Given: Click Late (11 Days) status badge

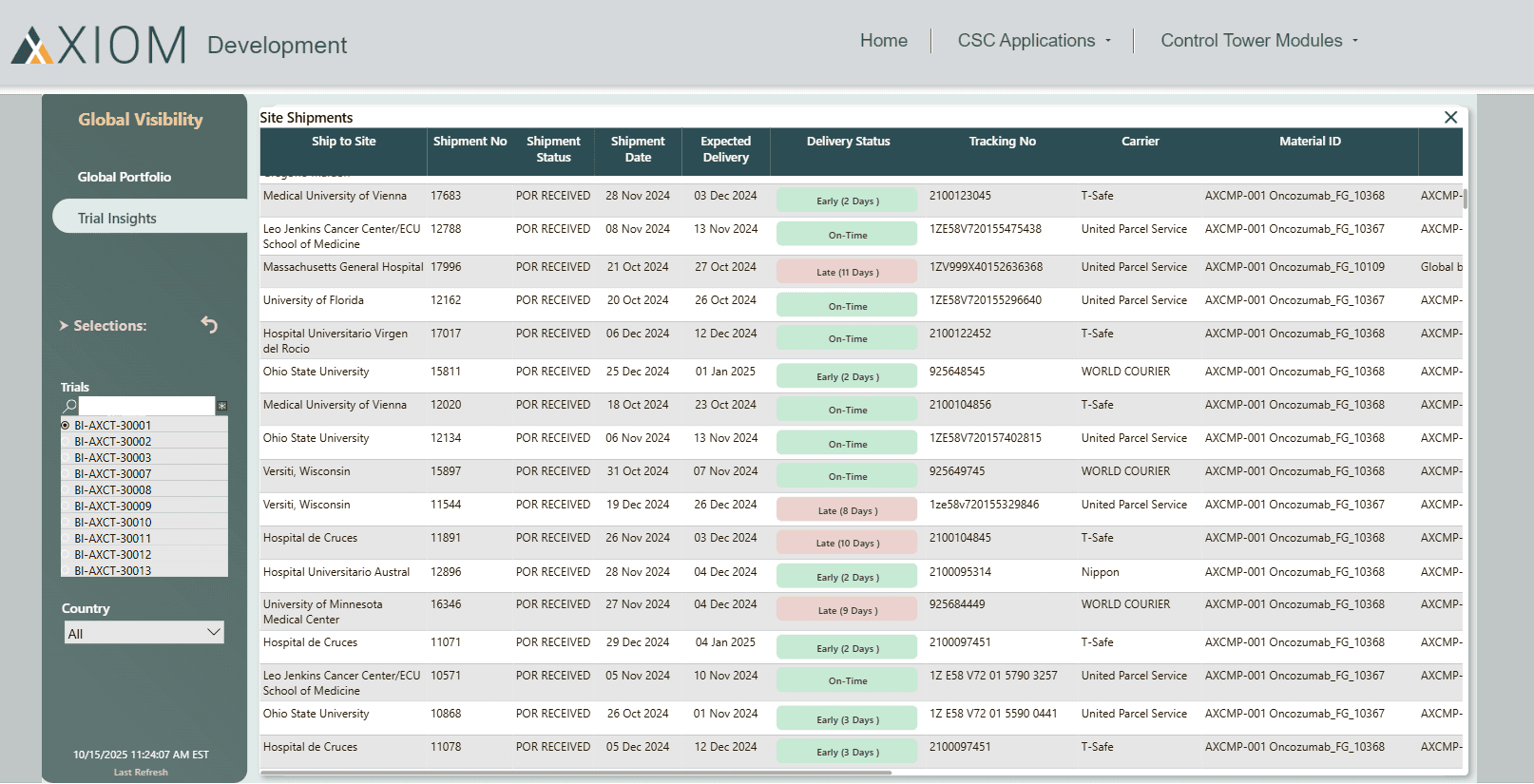Looking at the screenshot, I should (x=847, y=272).
